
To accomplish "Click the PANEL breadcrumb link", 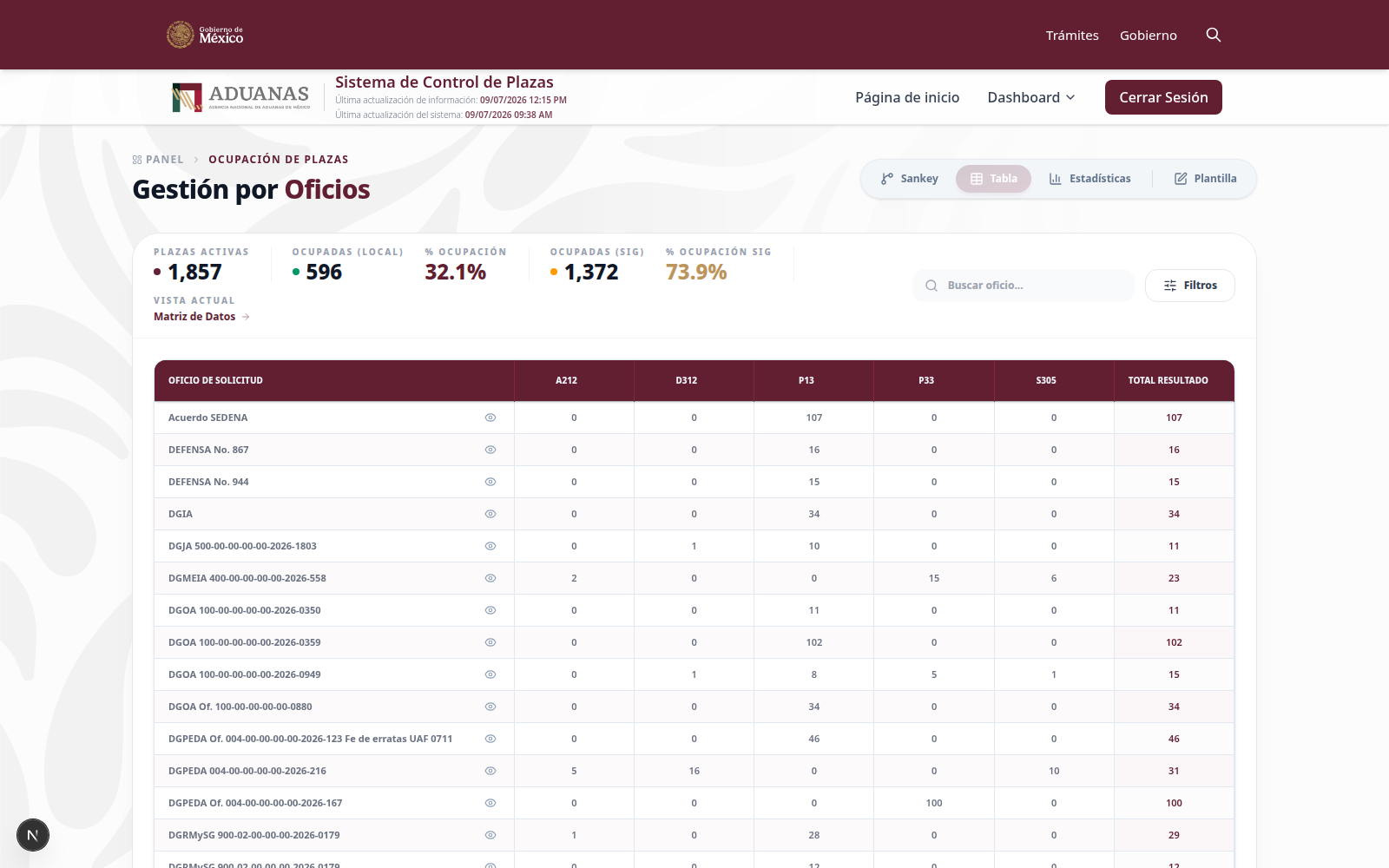I will click(158, 160).
